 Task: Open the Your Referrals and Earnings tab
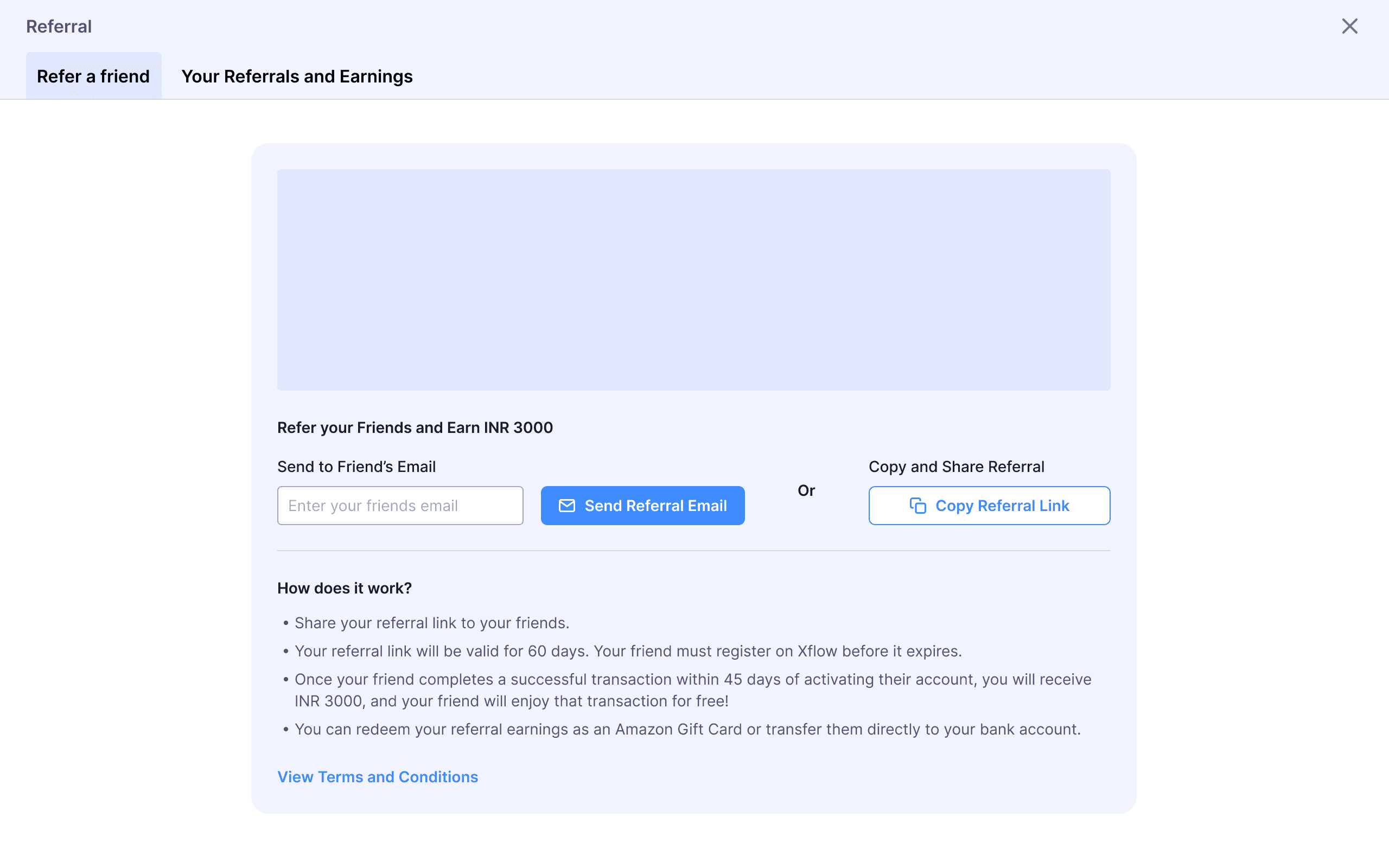(297, 76)
